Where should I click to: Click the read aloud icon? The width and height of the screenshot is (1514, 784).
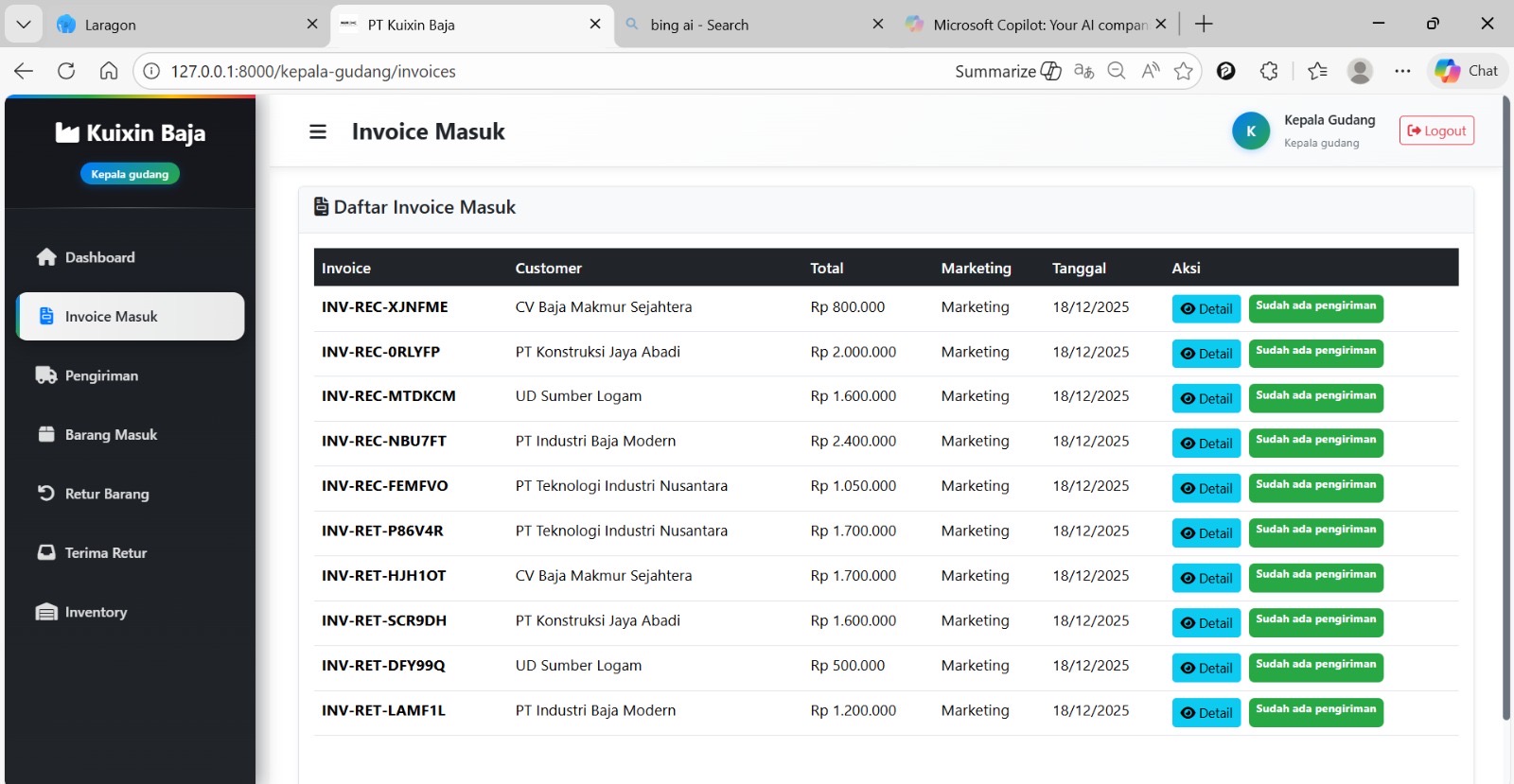click(x=1151, y=71)
